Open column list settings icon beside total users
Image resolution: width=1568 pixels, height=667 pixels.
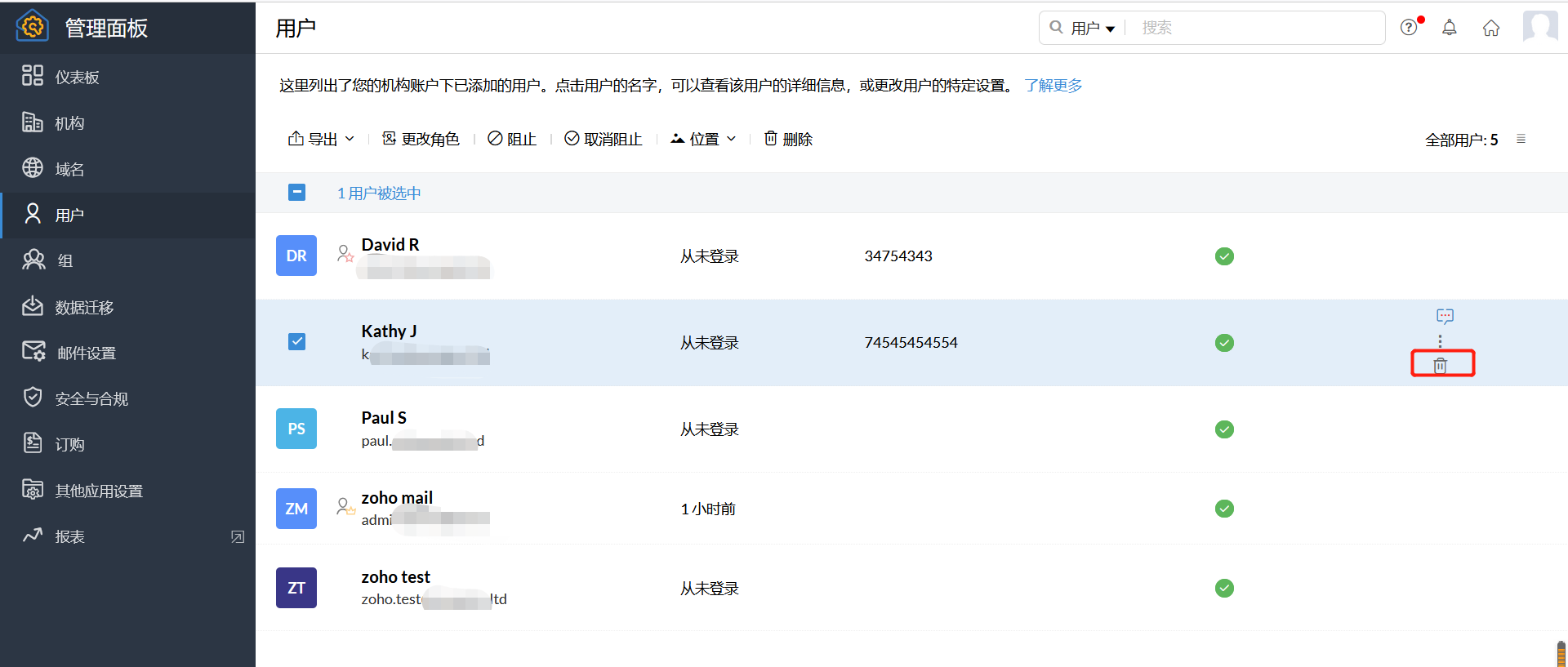[1521, 139]
